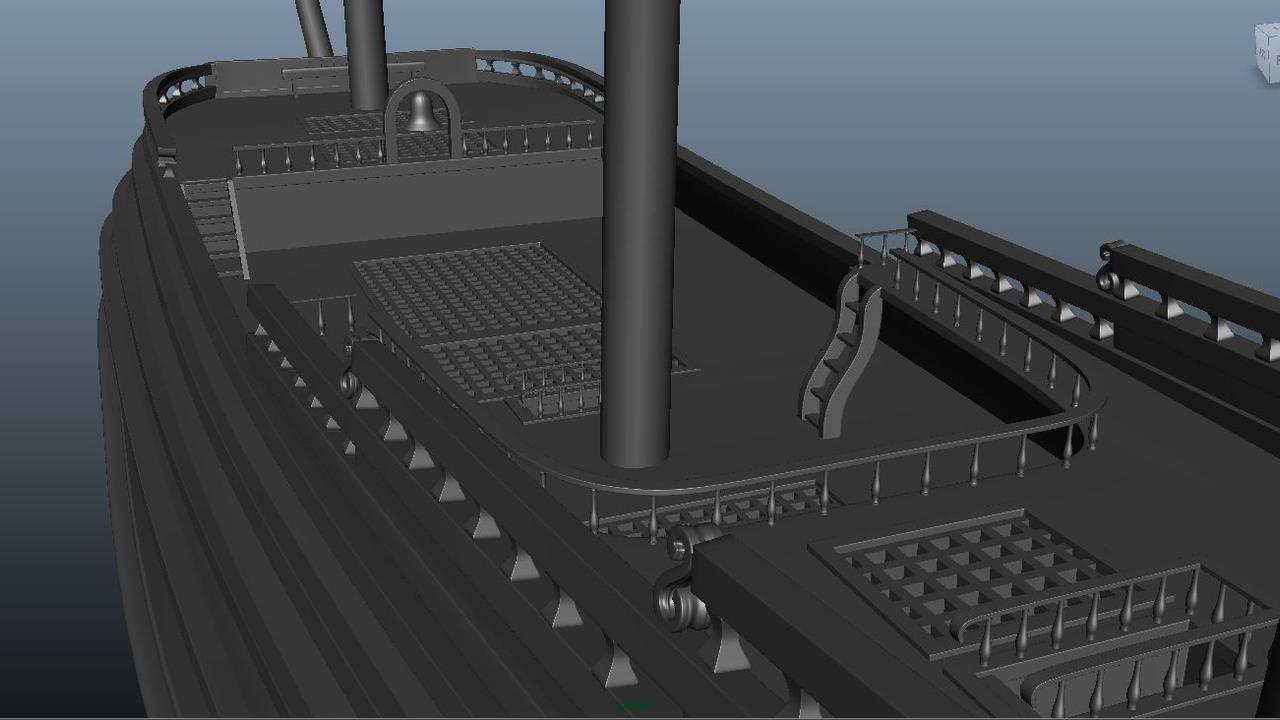1280x720 pixels.
Task: Select the upper deck balustrade right of the bell
Action: [x=530, y=140]
